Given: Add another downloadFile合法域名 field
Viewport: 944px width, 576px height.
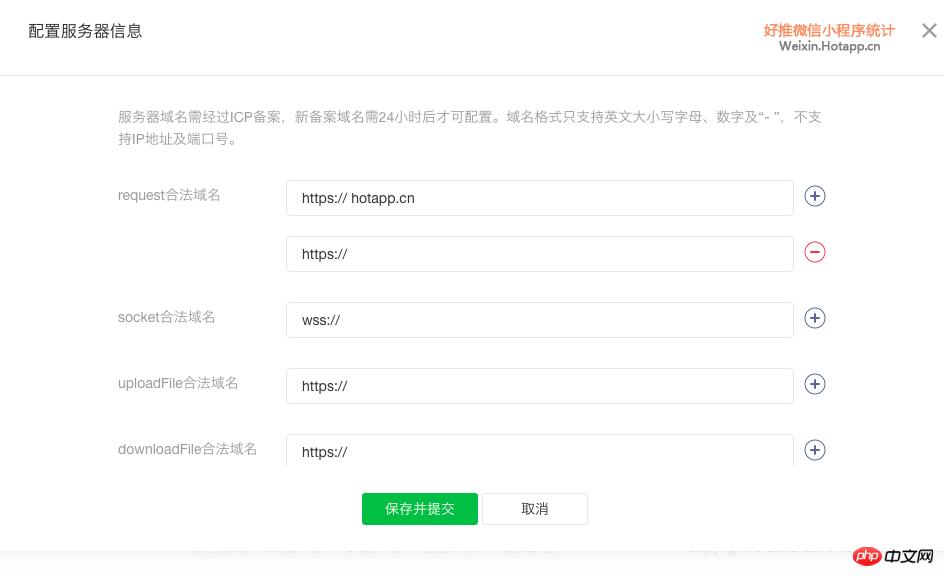Looking at the screenshot, I should tap(815, 450).
